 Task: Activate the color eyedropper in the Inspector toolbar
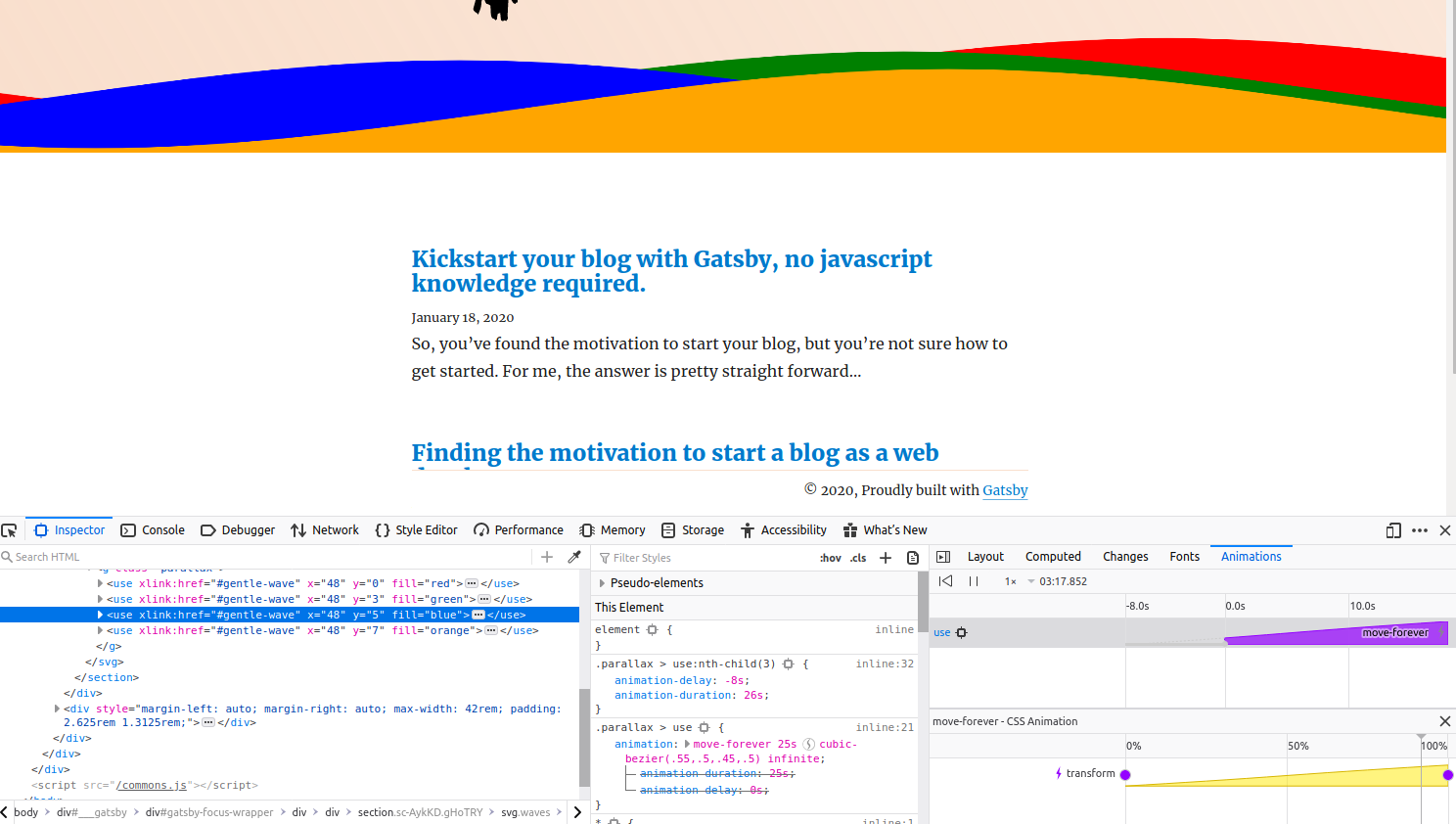click(574, 556)
